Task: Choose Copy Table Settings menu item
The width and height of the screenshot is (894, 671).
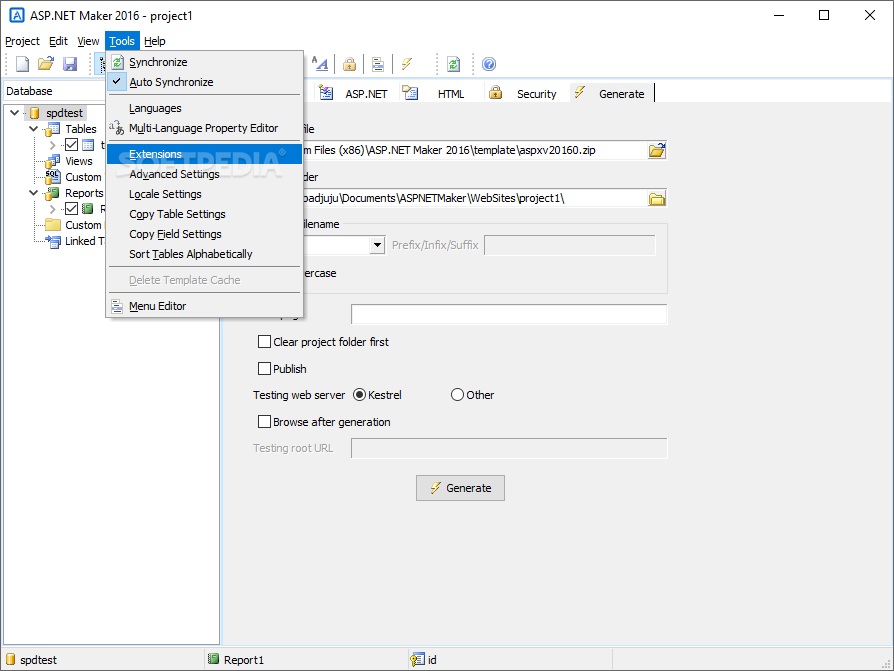Action: point(204,214)
